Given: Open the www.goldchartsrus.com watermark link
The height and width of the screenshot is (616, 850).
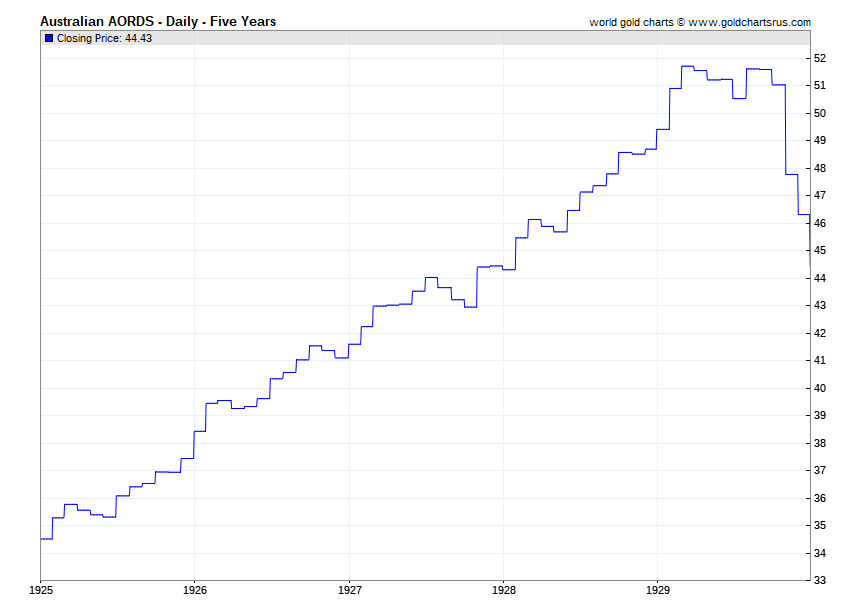Looking at the screenshot, I should coord(749,22).
